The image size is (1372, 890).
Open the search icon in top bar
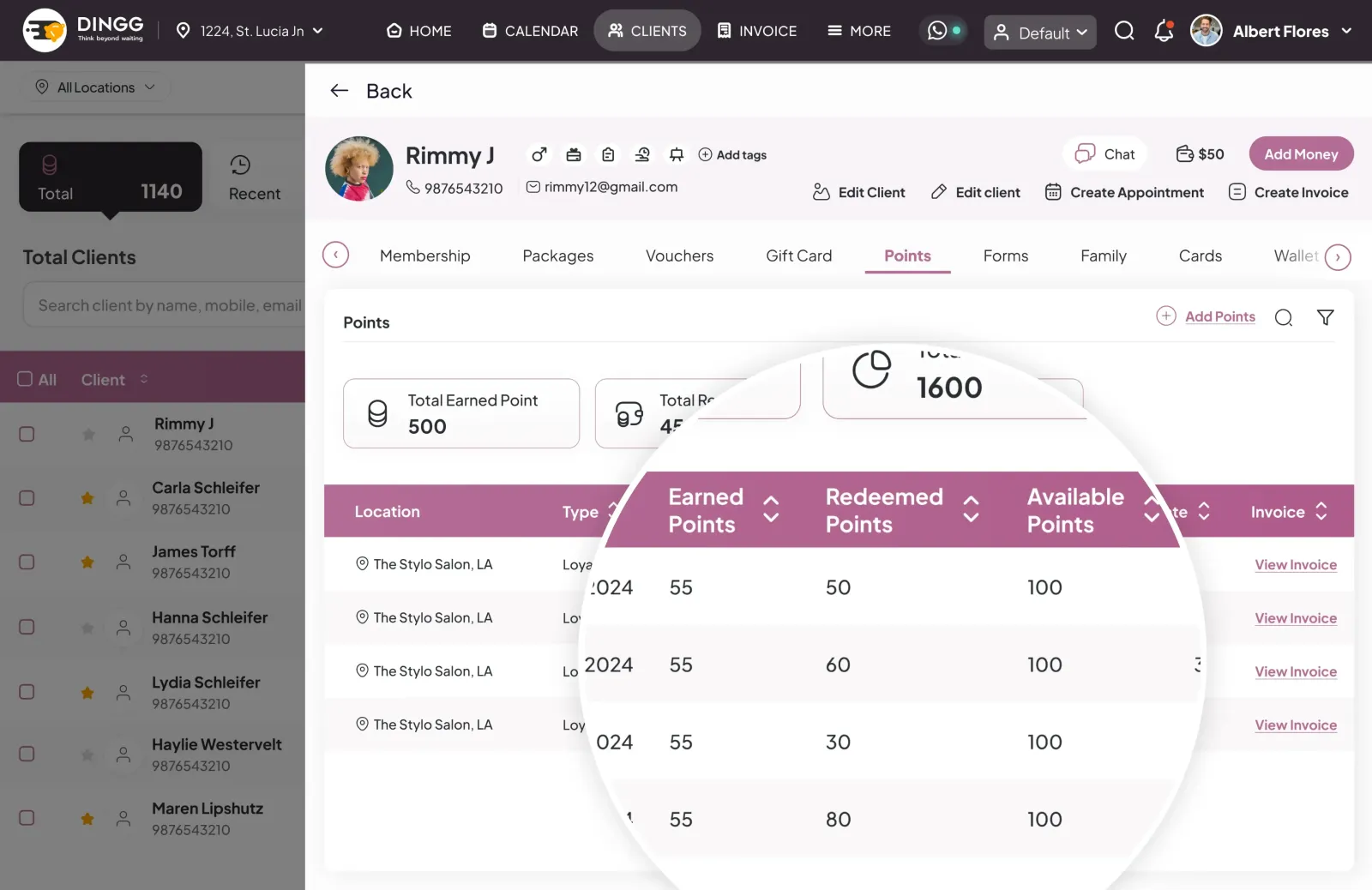tap(1124, 32)
